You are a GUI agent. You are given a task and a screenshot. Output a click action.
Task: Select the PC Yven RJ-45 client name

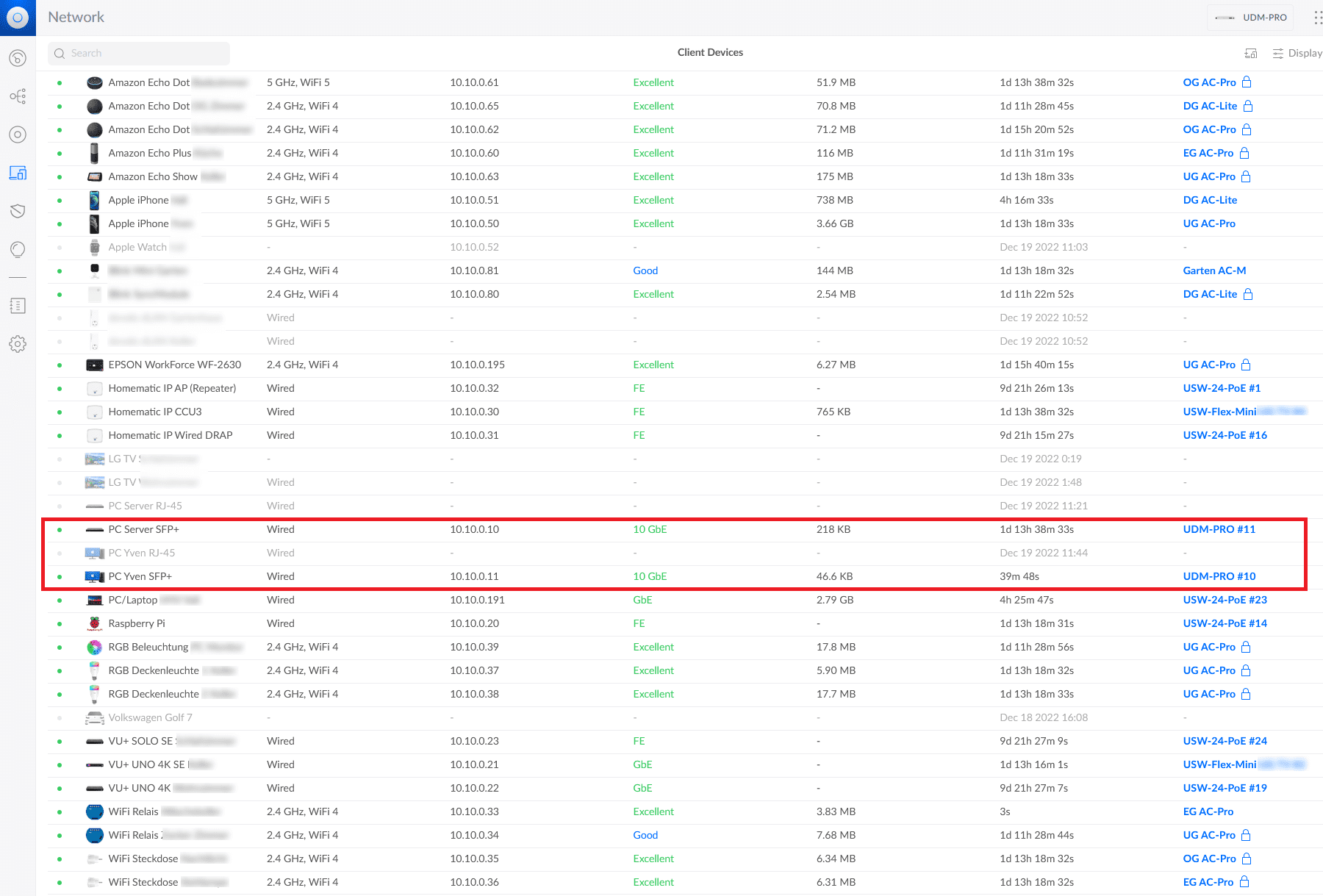(x=141, y=553)
